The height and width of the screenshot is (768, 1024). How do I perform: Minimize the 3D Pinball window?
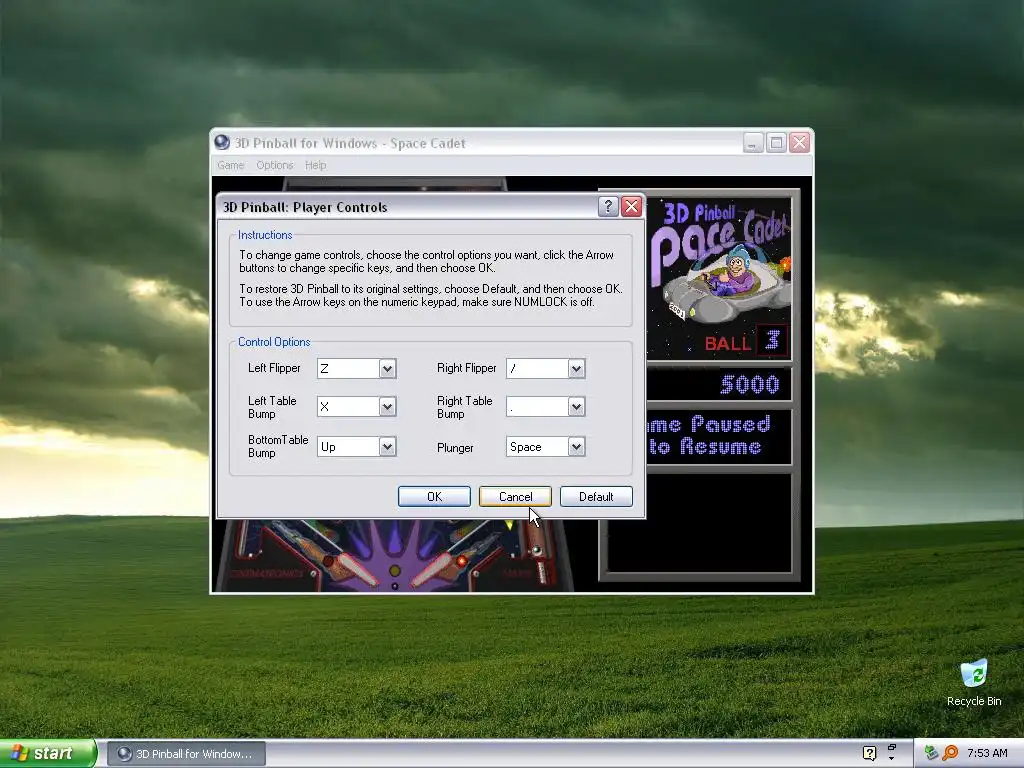(753, 142)
